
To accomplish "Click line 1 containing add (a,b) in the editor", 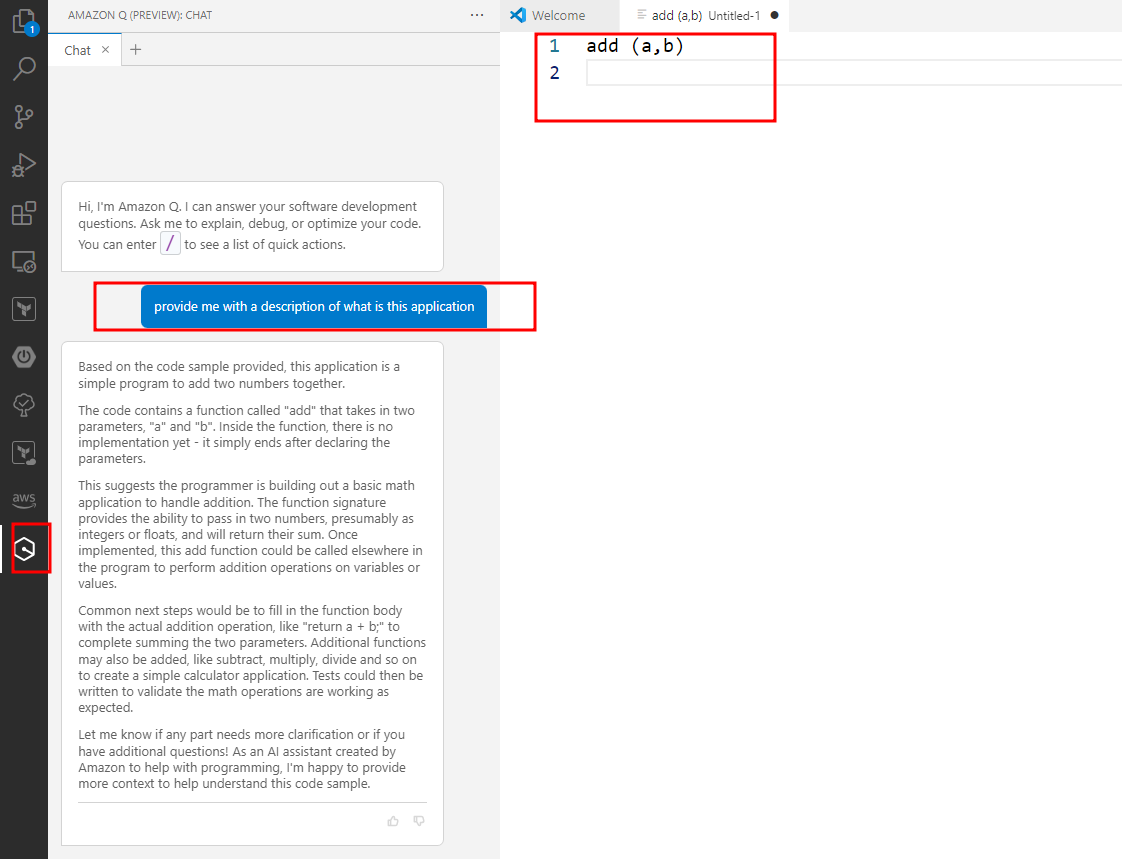I will [635, 46].
